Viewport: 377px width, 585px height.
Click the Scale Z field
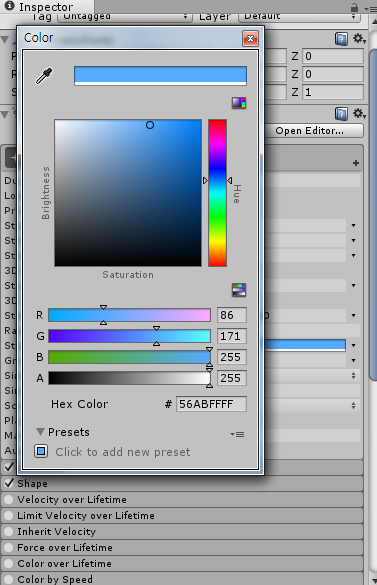coord(333,92)
